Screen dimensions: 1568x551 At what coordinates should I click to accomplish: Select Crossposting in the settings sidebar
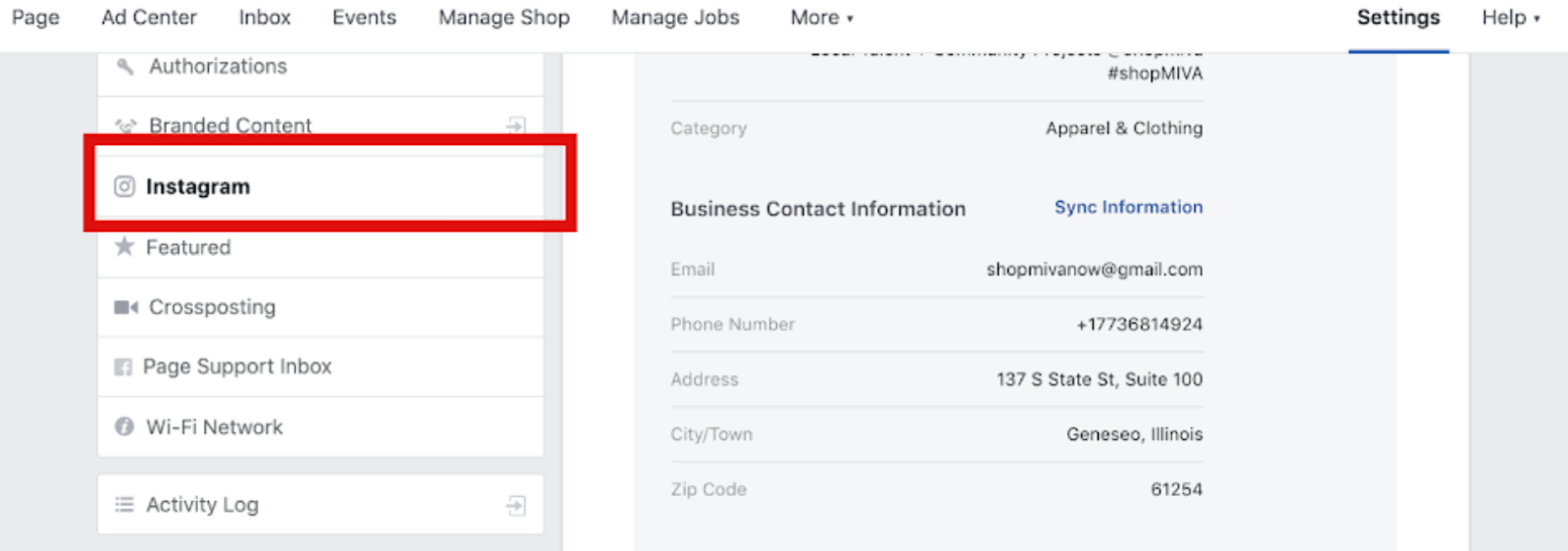320,308
